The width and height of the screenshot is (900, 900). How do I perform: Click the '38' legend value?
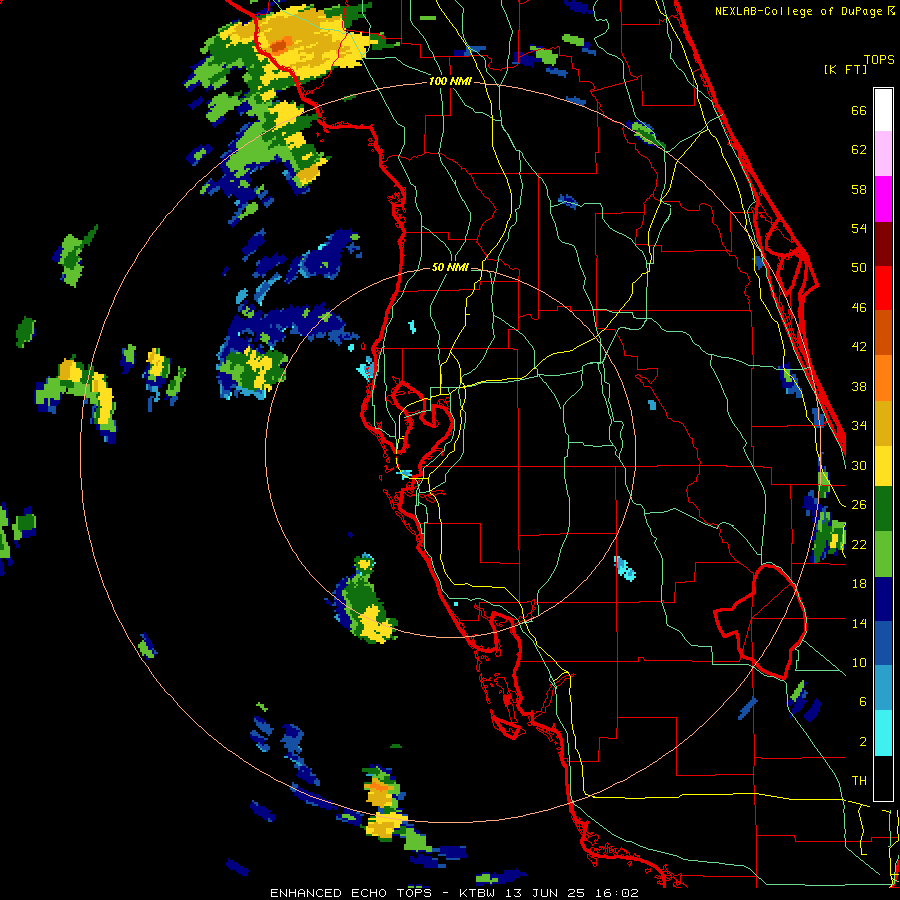tap(859, 386)
